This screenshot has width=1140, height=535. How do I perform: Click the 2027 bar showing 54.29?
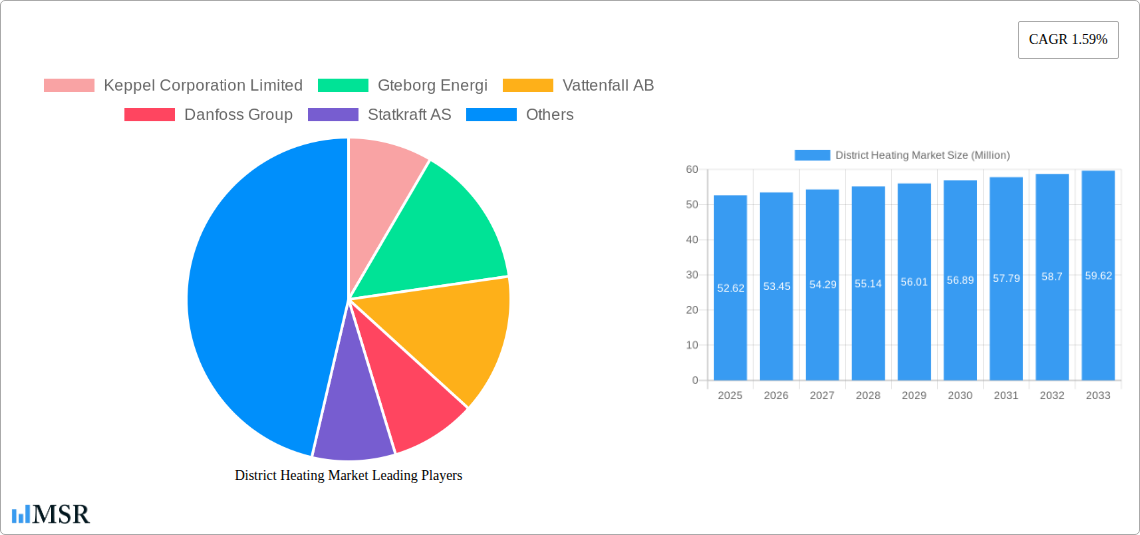(822, 285)
